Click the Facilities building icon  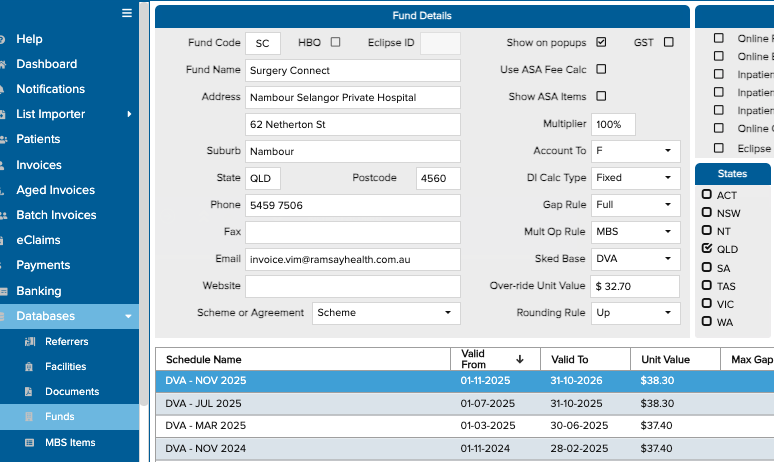click(x=29, y=367)
